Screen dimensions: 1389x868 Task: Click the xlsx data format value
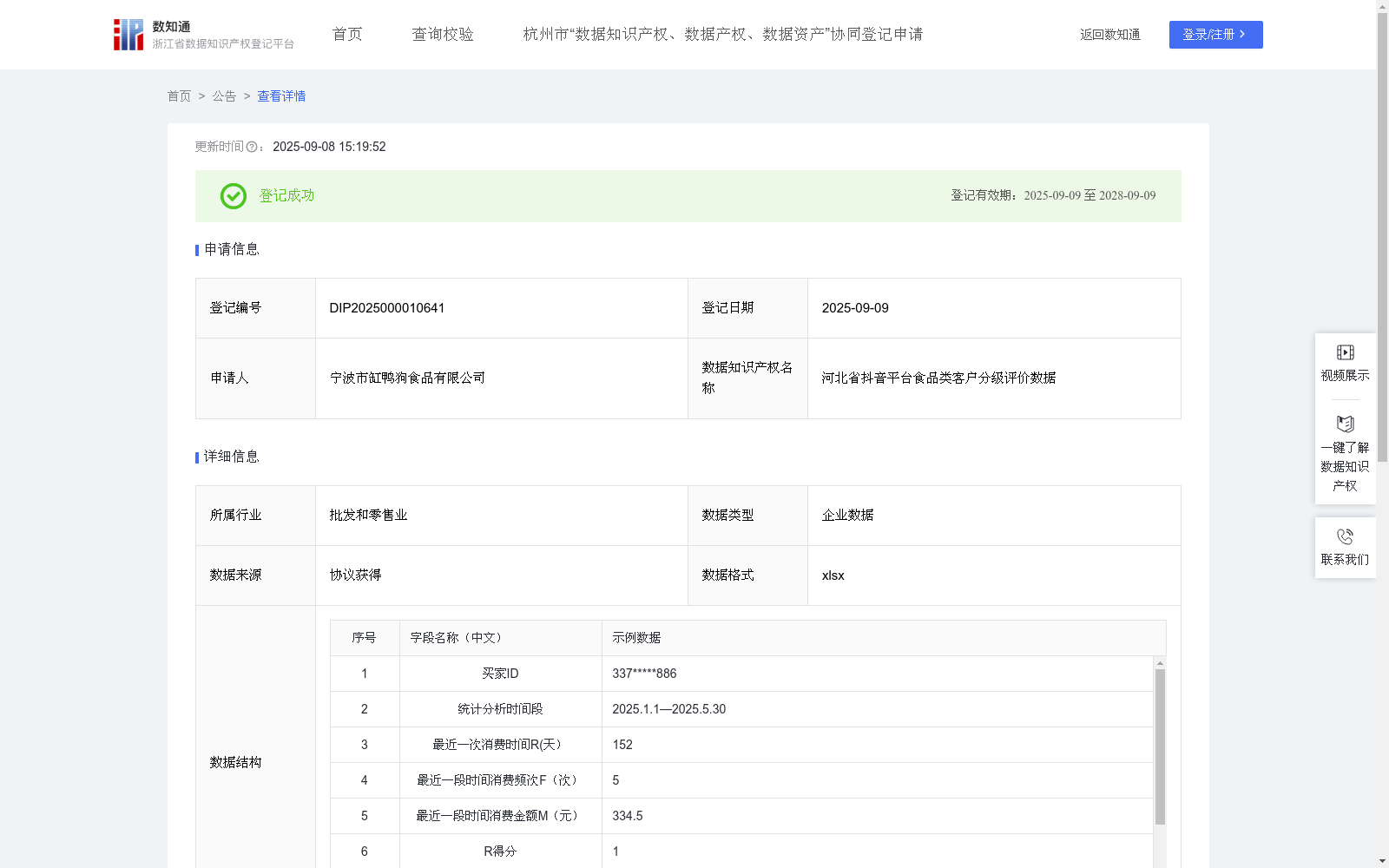coord(833,575)
